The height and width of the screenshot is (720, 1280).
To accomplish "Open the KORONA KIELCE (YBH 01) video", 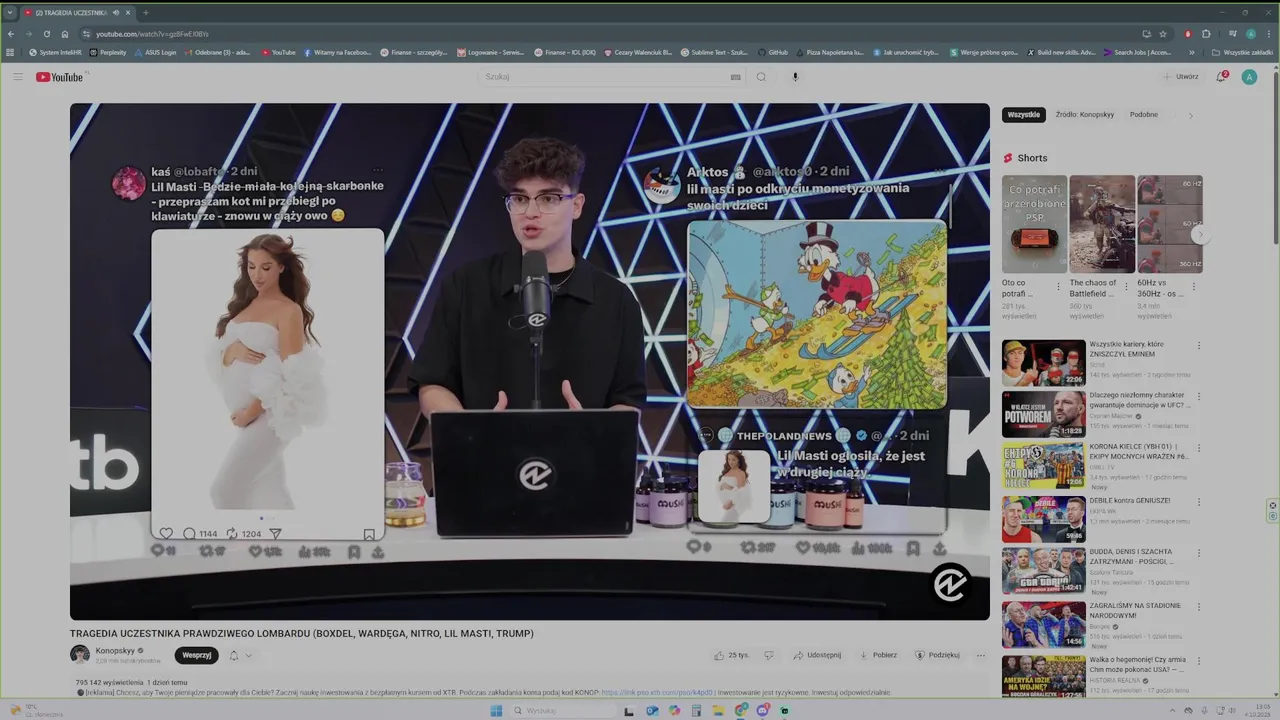I will 1043,465.
